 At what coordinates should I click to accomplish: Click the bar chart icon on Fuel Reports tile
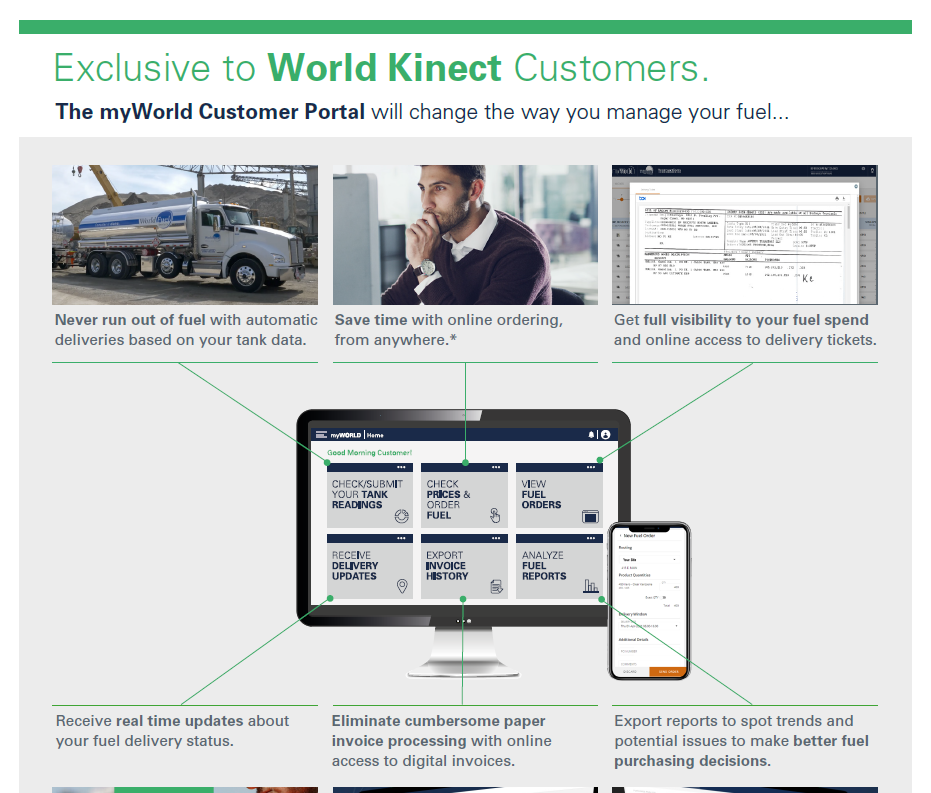click(x=591, y=586)
